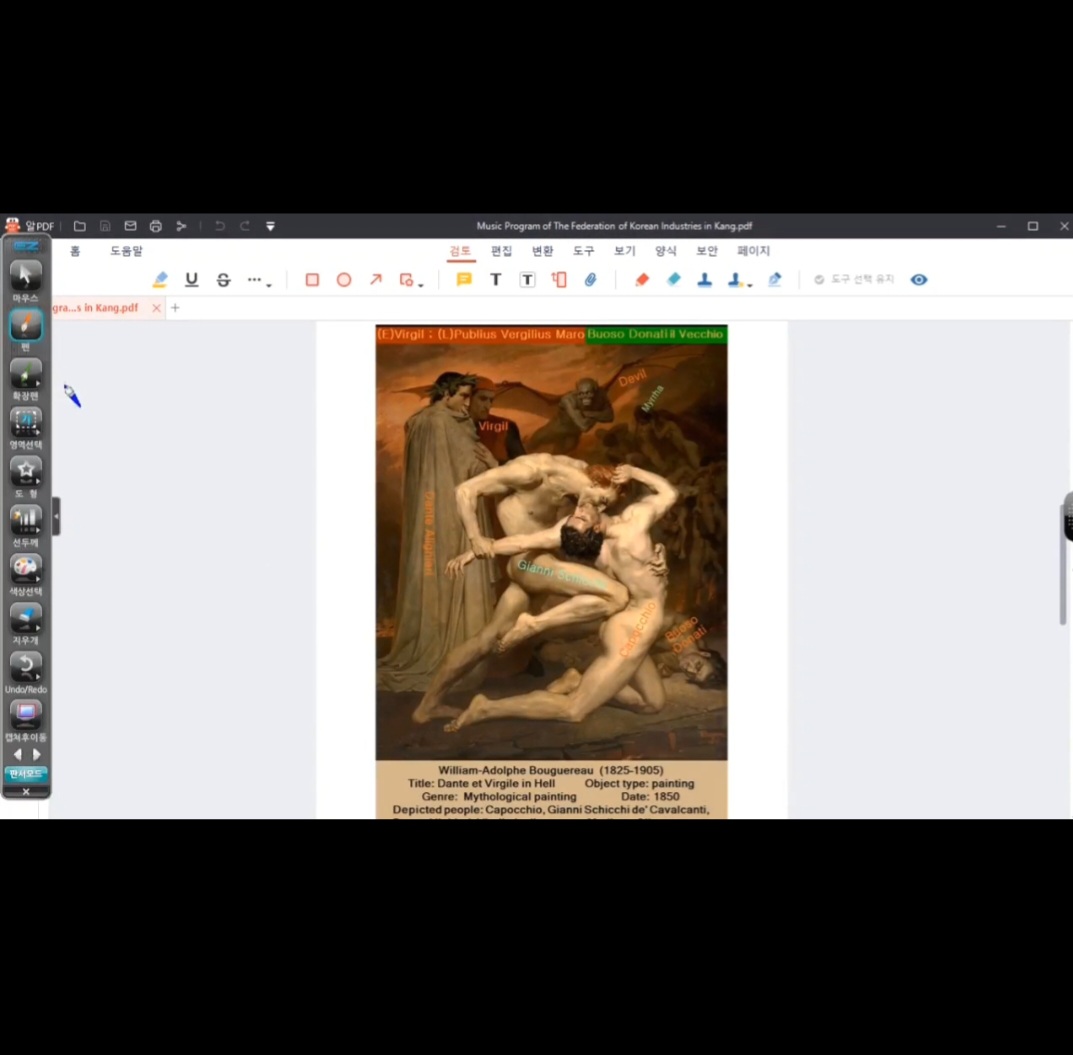Select the 펜 (pen) tool
The width and height of the screenshot is (1073, 1055).
(x=25, y=330)
